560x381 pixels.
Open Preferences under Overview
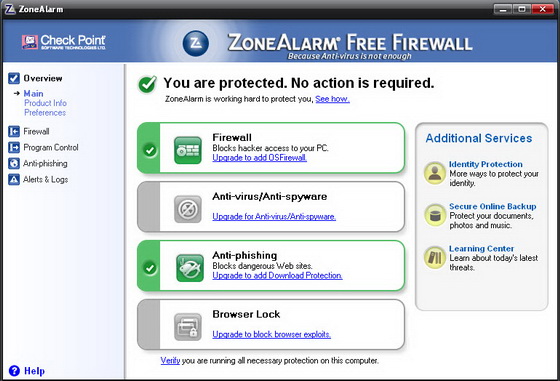tap(45, 113)
